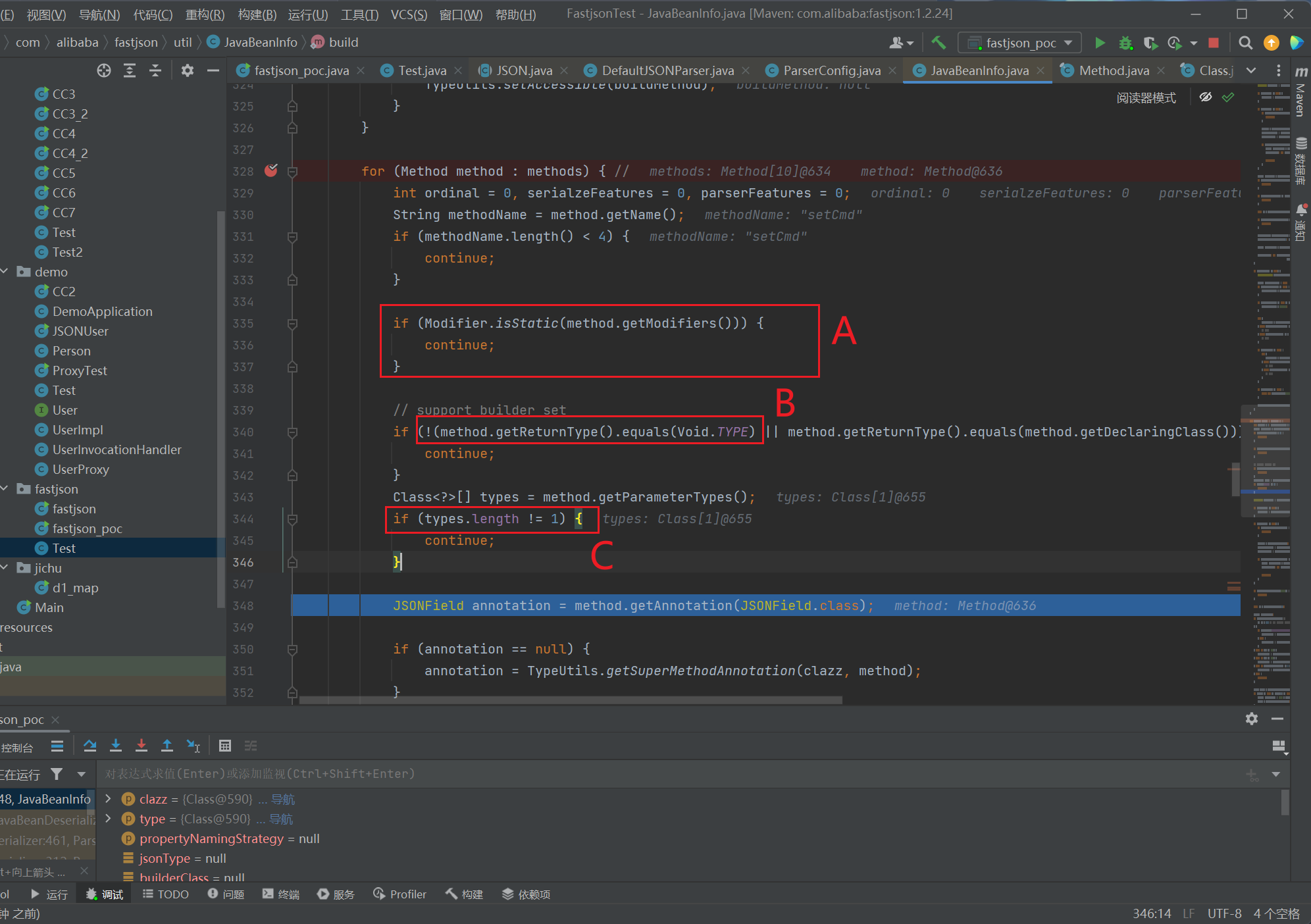Click the red Stop button
The image size is (1311, 924).
[1214, 43]
